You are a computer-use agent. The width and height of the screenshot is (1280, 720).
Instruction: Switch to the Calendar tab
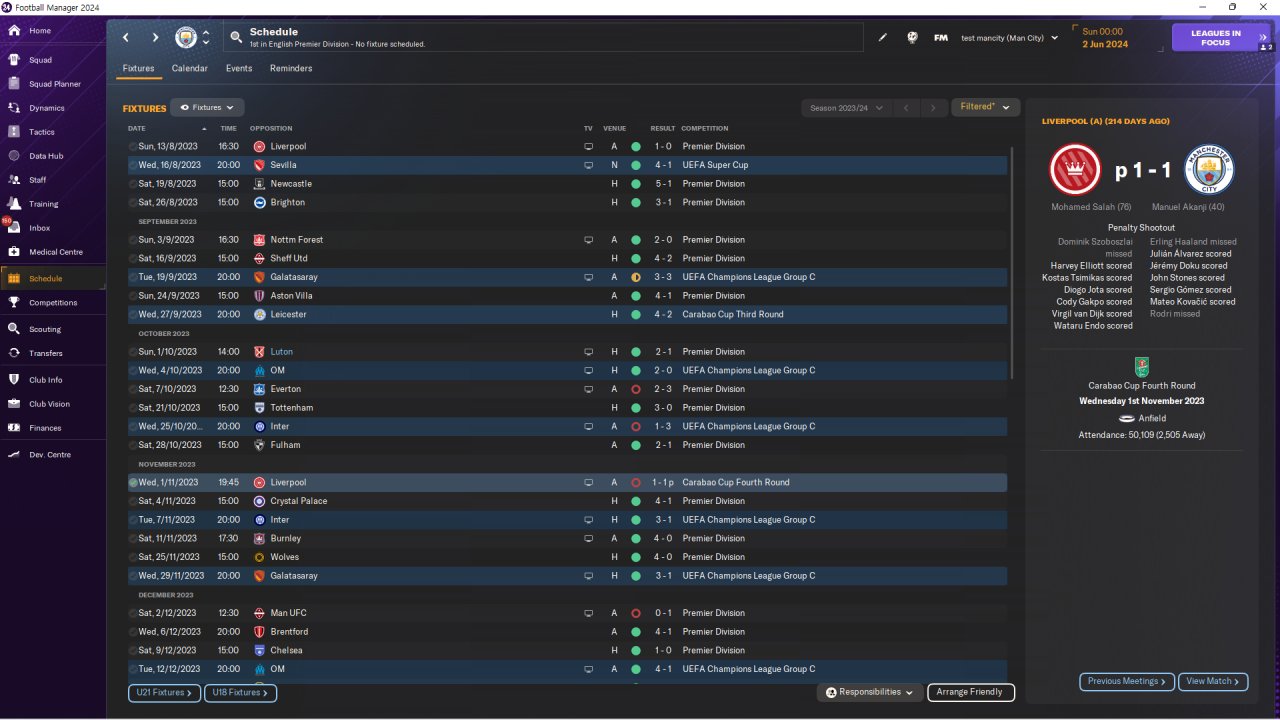(190, 69)
